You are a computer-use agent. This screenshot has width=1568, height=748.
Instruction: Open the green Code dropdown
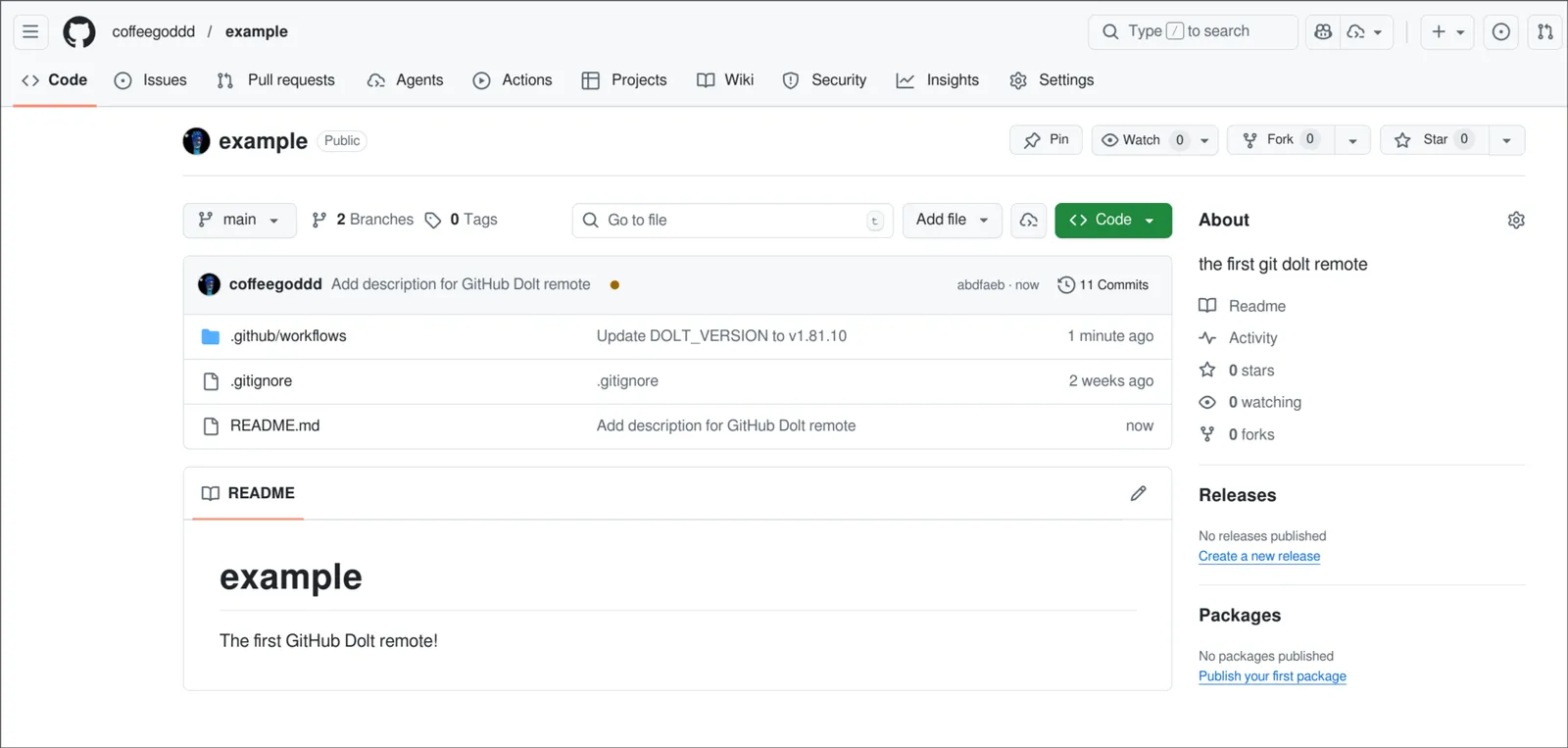(1113, 220)
